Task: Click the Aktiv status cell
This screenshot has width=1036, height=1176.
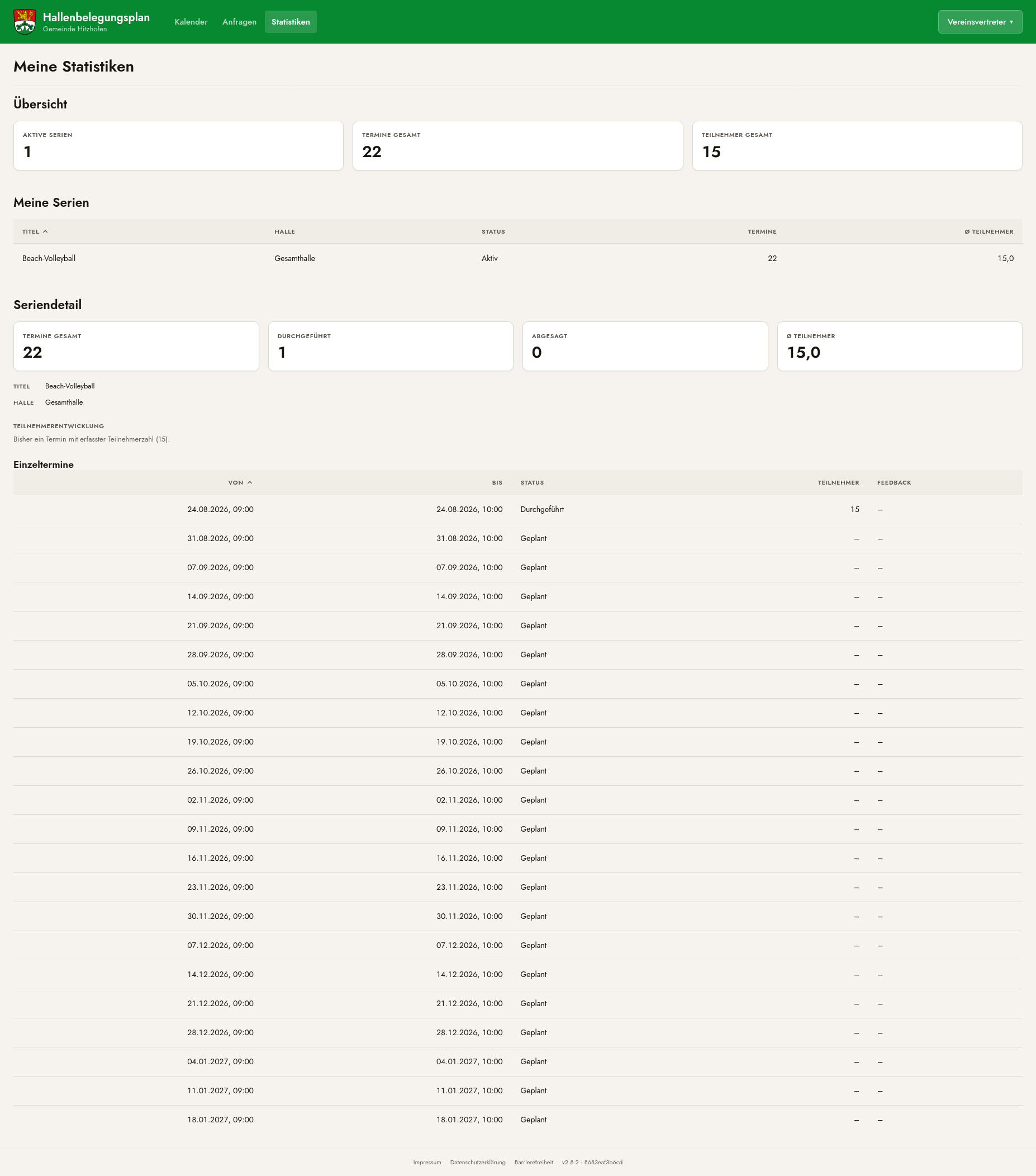Action: (490, 258)
